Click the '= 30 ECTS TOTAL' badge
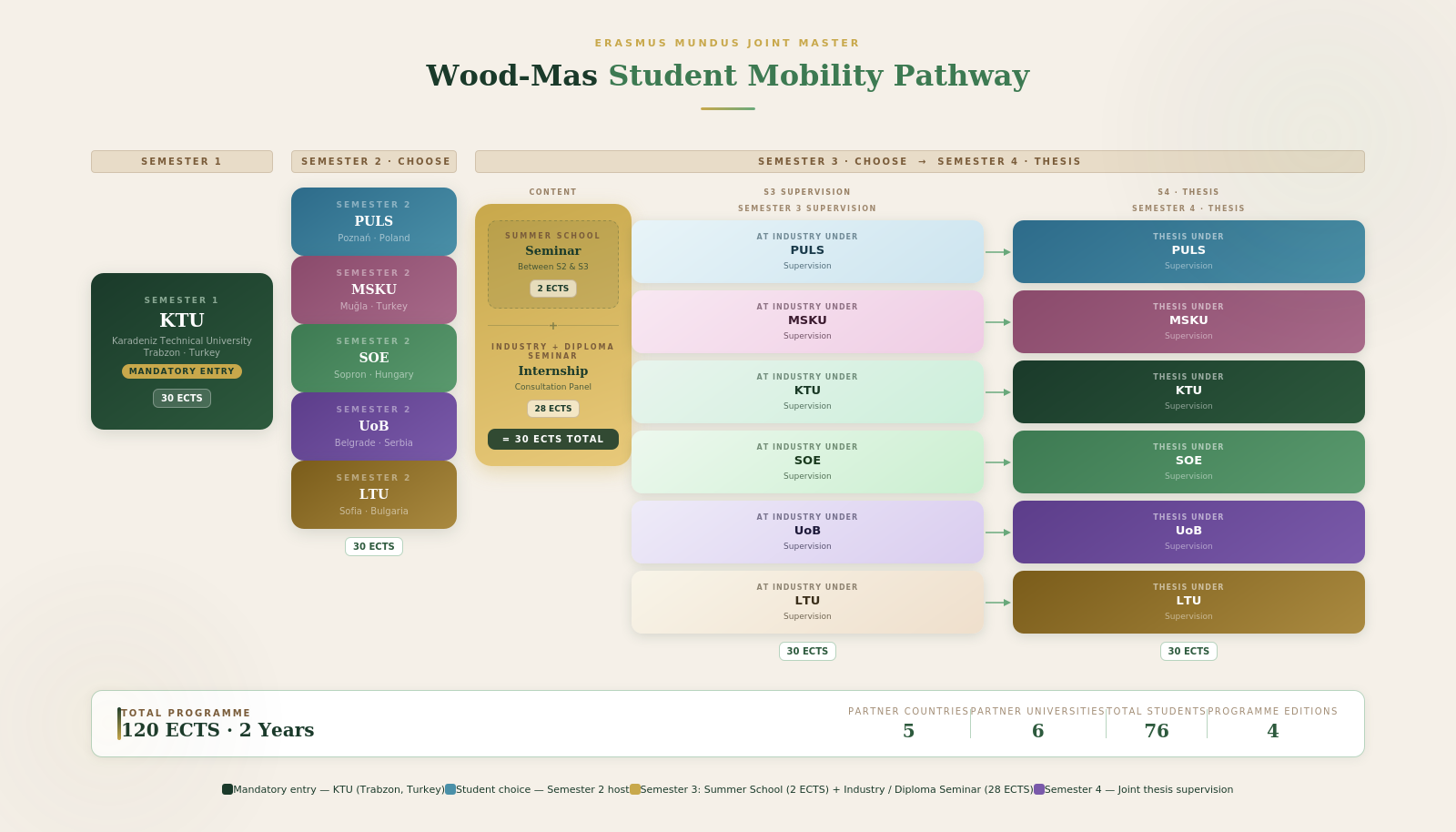Screen dimensions: 1456x832 [553, 439]
